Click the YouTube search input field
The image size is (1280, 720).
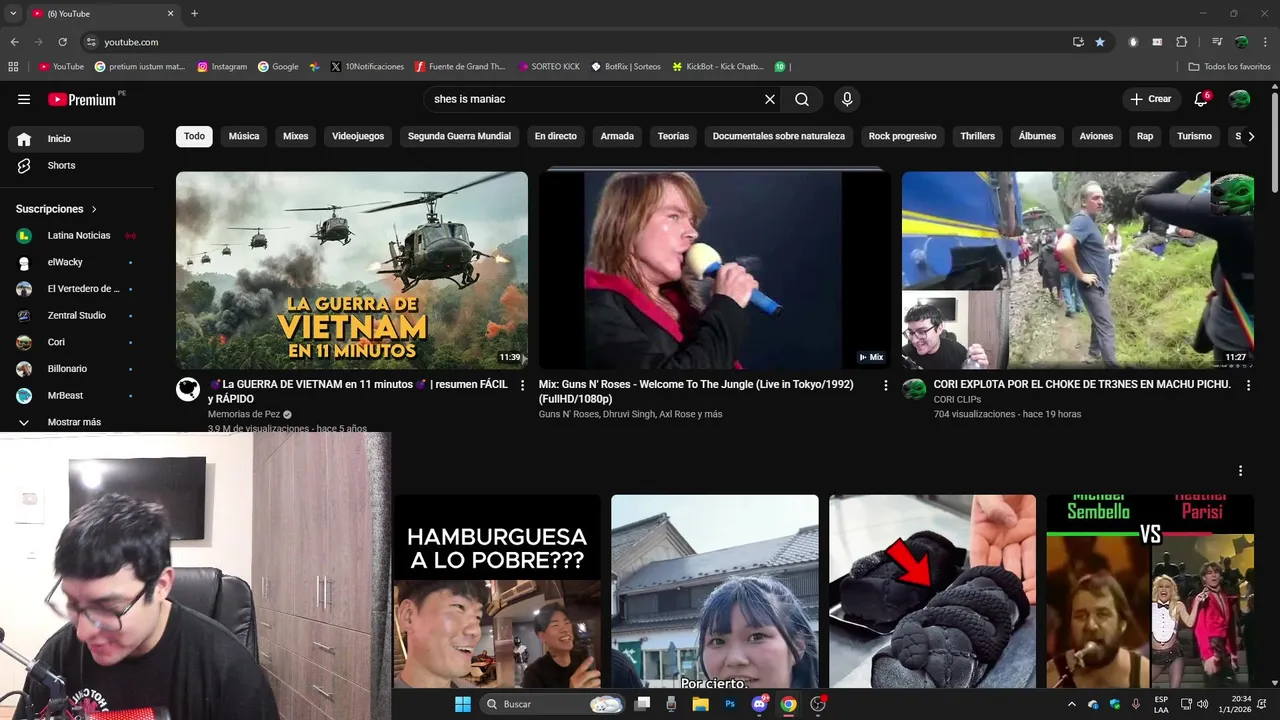click(595, 99)
